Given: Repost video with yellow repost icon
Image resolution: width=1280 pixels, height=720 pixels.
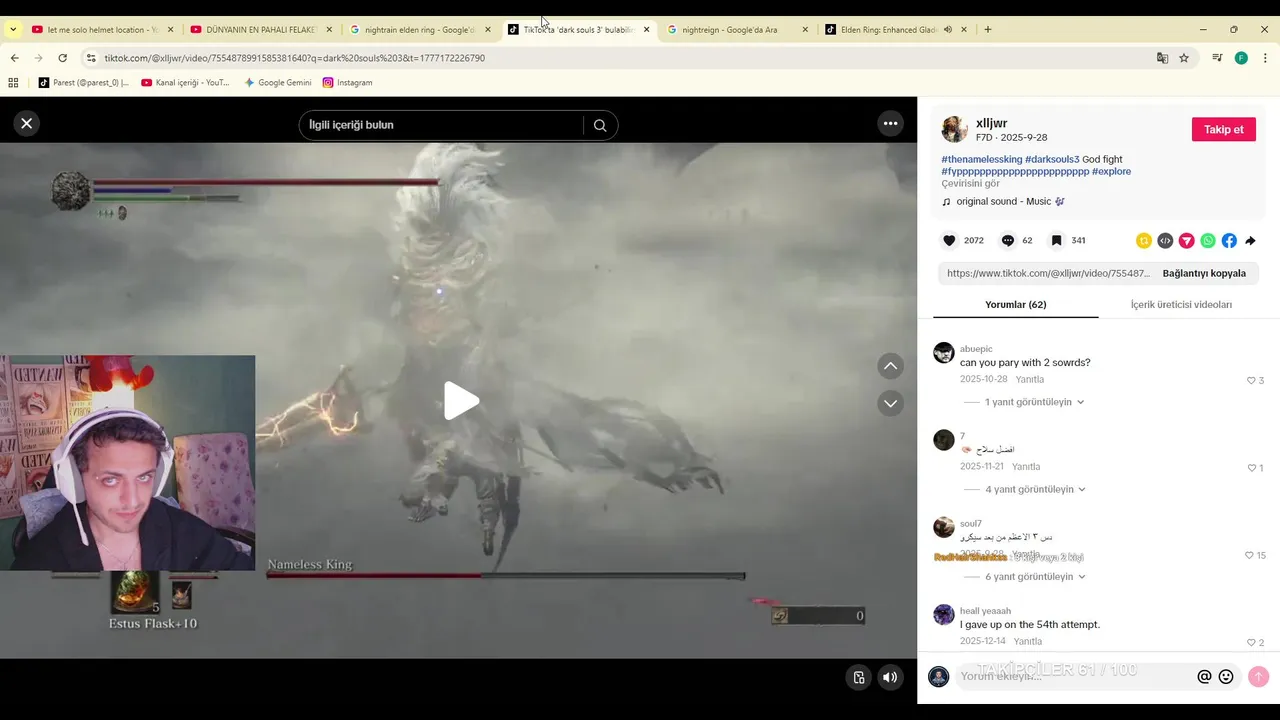Looking at the screenshot, I should pos(1144,240).
